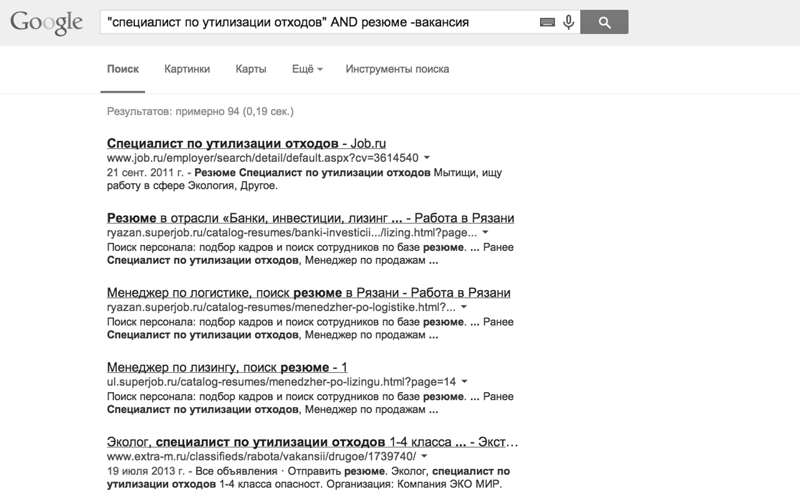Click into the search query field
This screenshot has height=500, width=800.
[315, 21]
